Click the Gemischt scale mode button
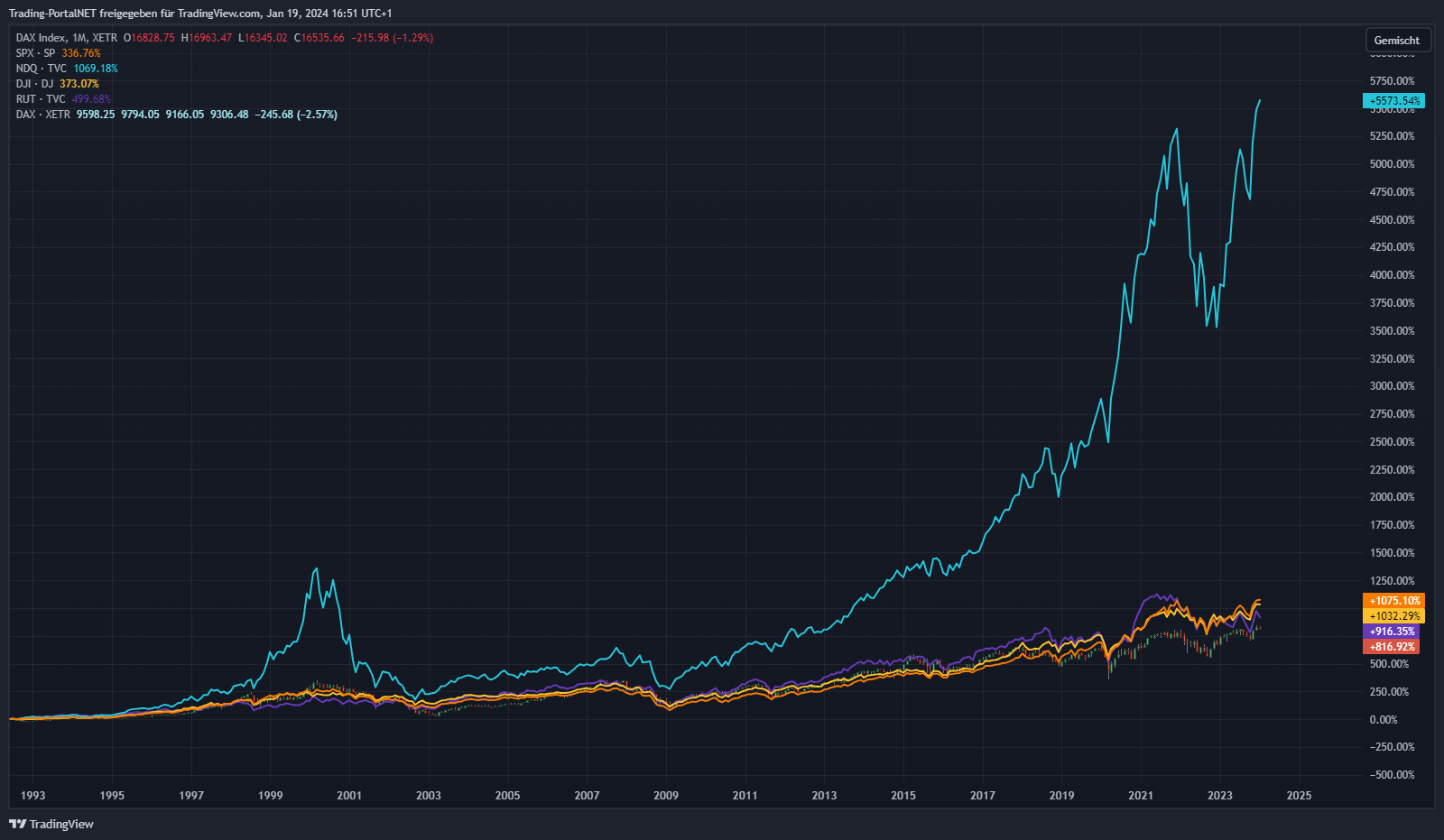Screen dimensions: 1444x840 click(x=1397, y=41)
